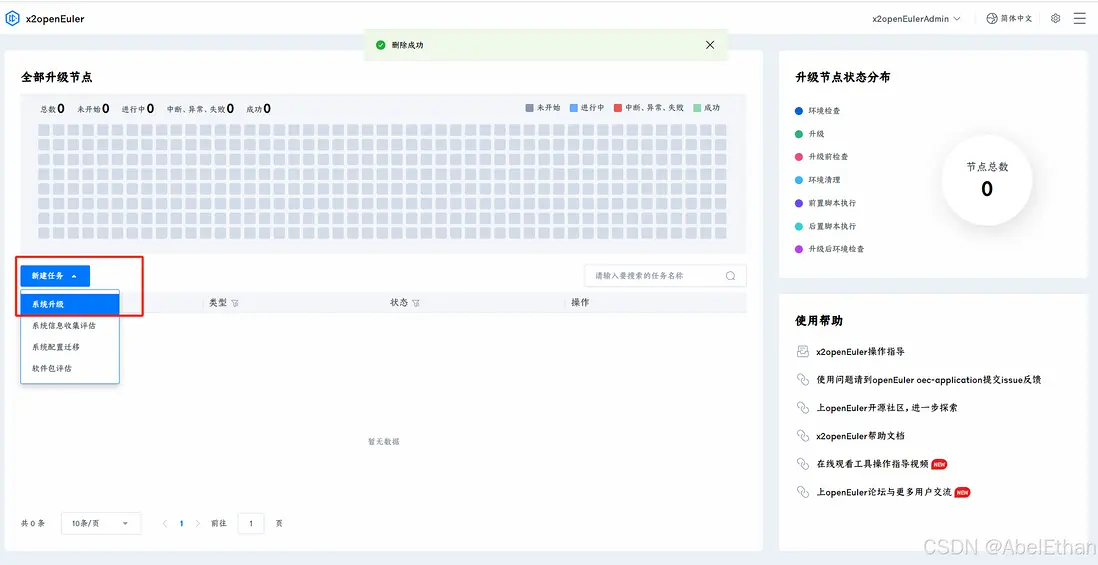Click the 成功 green legend swatch

pos(697,108)
